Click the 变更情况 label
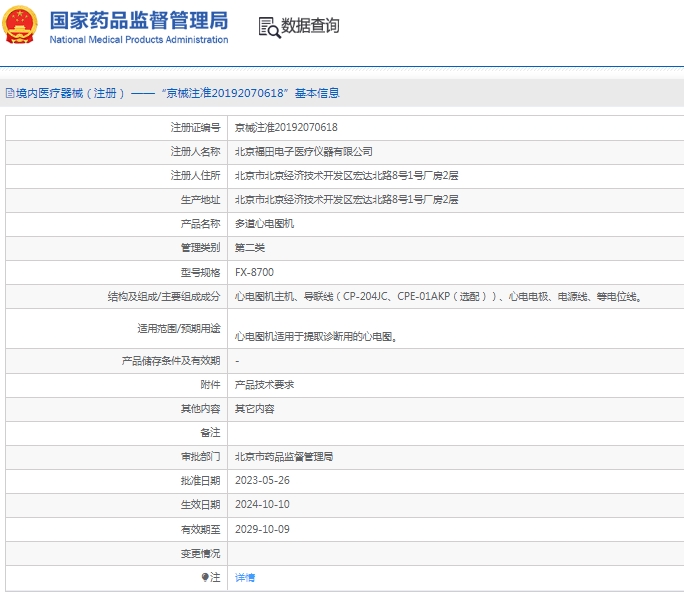Image resolution: width=684 pixels, height=598 pixels. pos(201,554)
